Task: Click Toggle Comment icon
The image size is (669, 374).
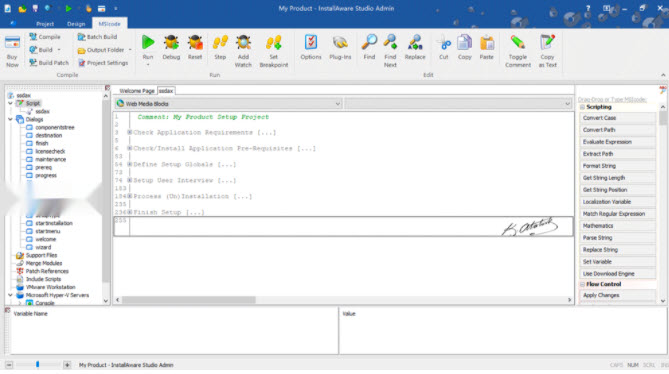Action: [518, 42]
